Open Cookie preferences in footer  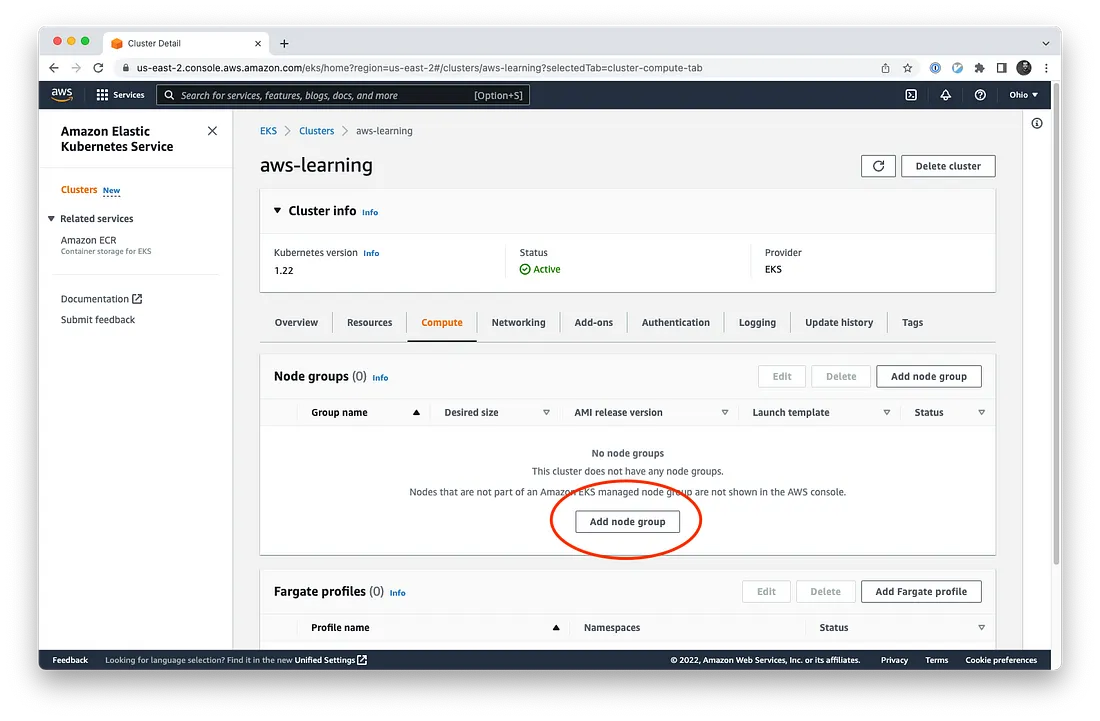[1000, 660]
